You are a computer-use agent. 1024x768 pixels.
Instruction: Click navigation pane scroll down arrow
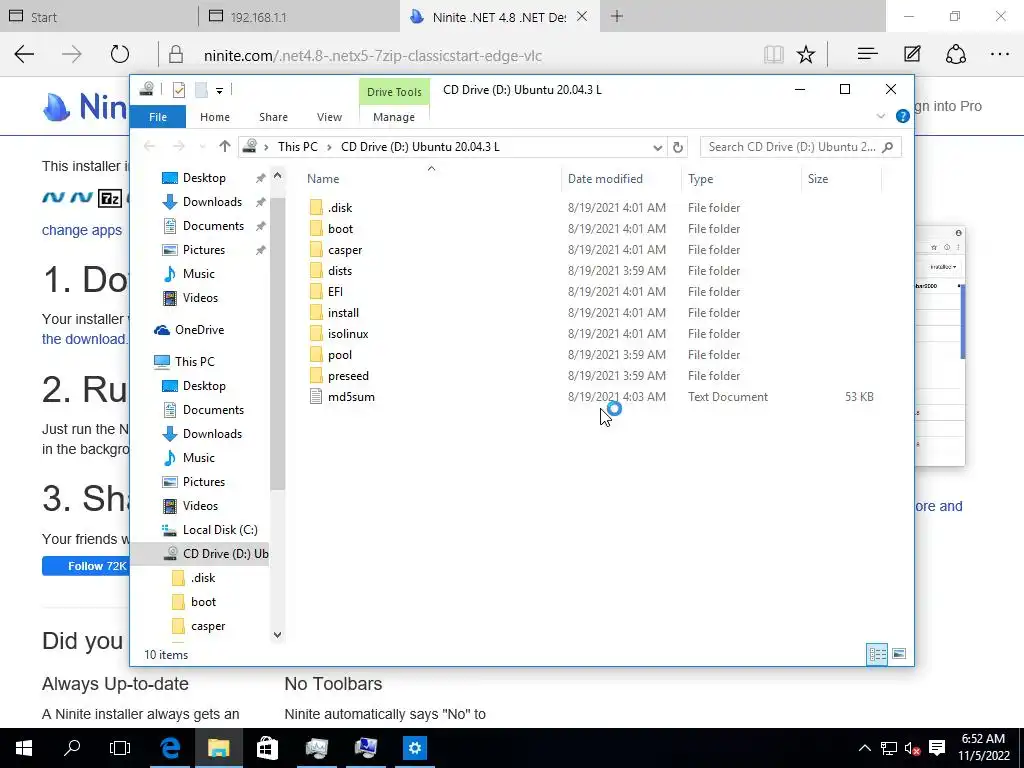coord(278,635)
